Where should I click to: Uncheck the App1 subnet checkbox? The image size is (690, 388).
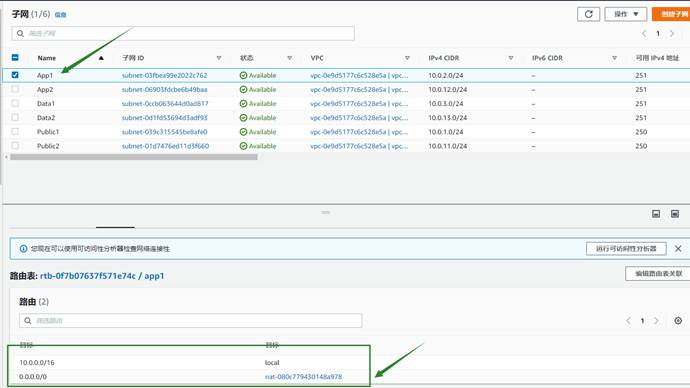pyautogui.click(x=15, y=75)
